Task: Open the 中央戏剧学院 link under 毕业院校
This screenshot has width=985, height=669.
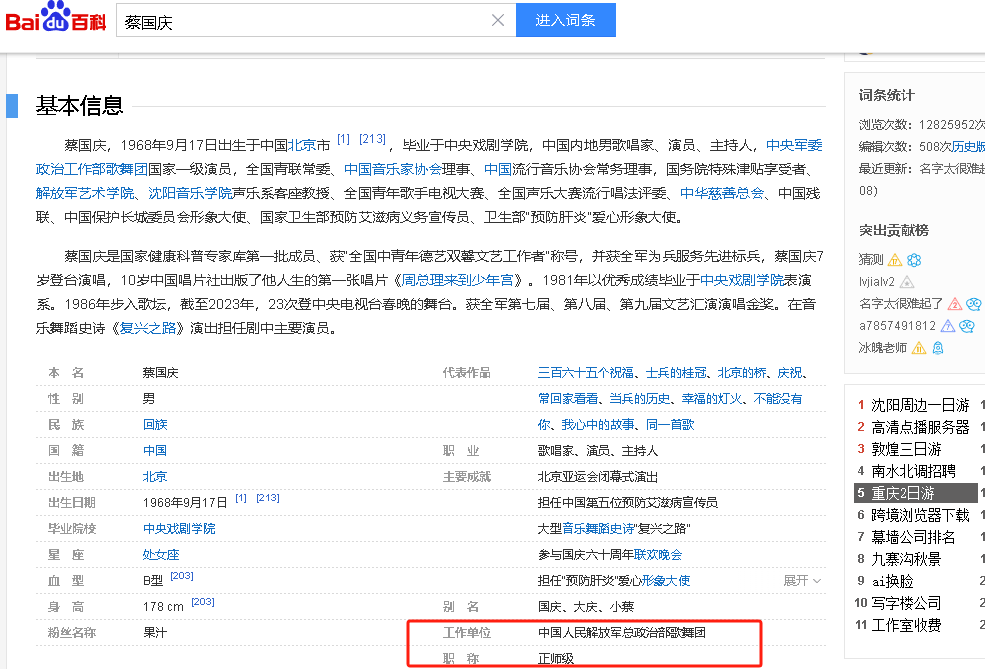Action: (x=179, y=529)
